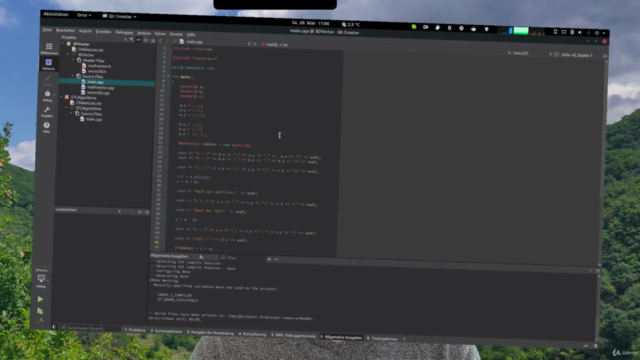Viewport: 640px width, 360px height.
Task: Open the Debuggen menu
Action: [124, 32]
